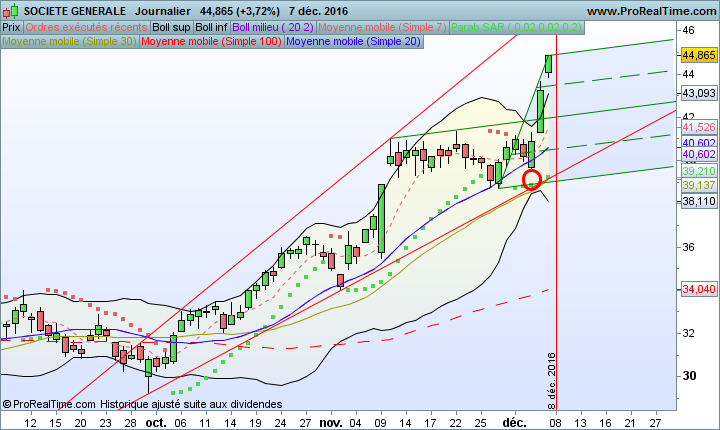Select the Prix legend label

[11, 28]
